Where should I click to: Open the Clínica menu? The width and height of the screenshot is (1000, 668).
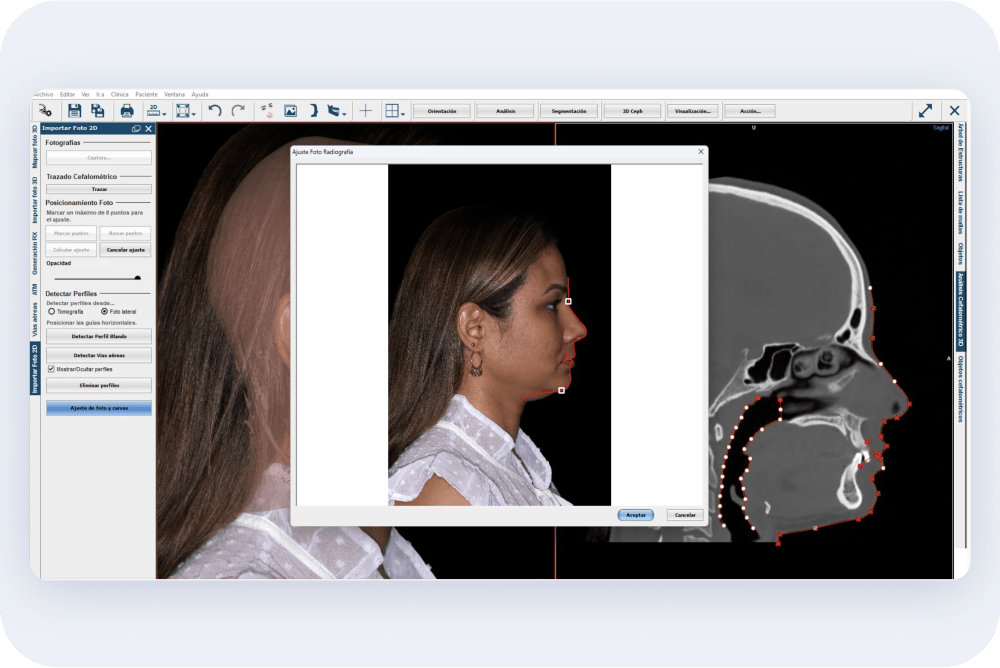coord(119,94)
